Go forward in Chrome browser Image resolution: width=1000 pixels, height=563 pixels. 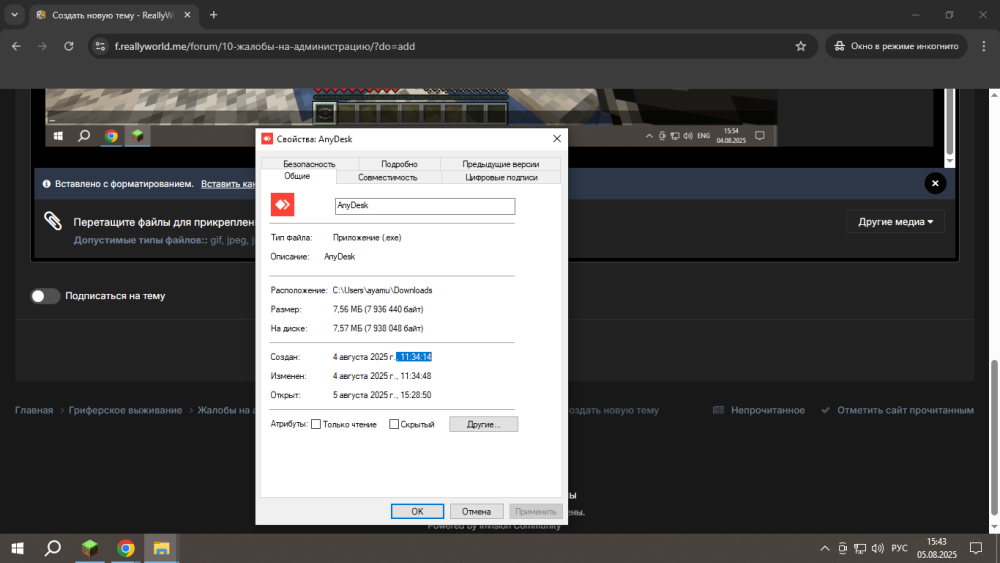42,46
